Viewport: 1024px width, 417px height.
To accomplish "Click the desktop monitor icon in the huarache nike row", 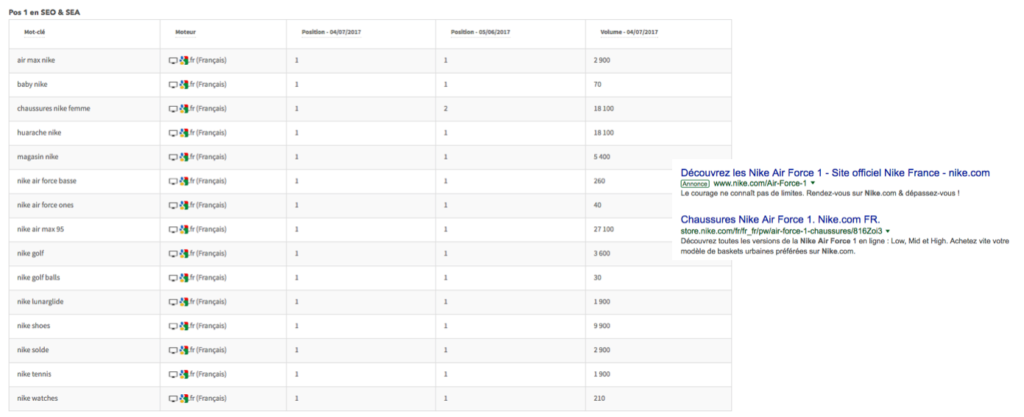I will click(173, 133).
